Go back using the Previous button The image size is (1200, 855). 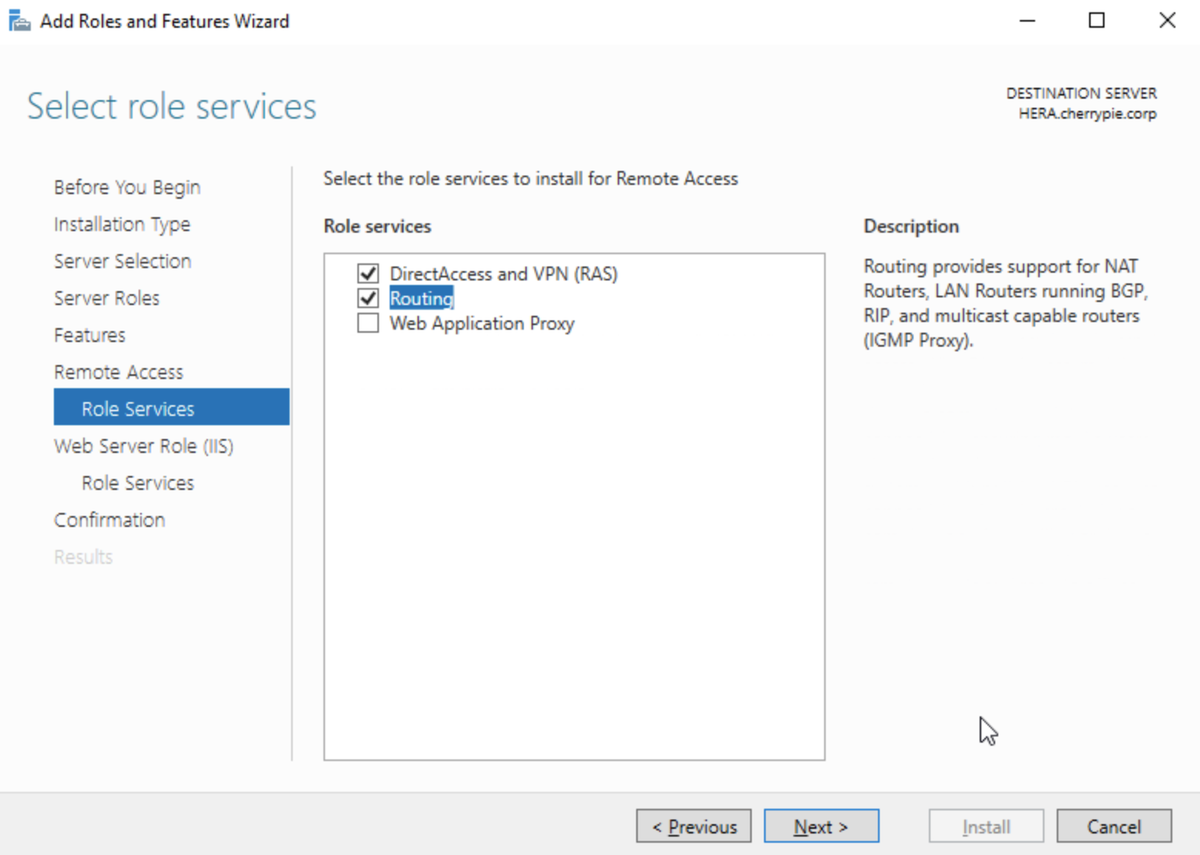tap(693, 826)
